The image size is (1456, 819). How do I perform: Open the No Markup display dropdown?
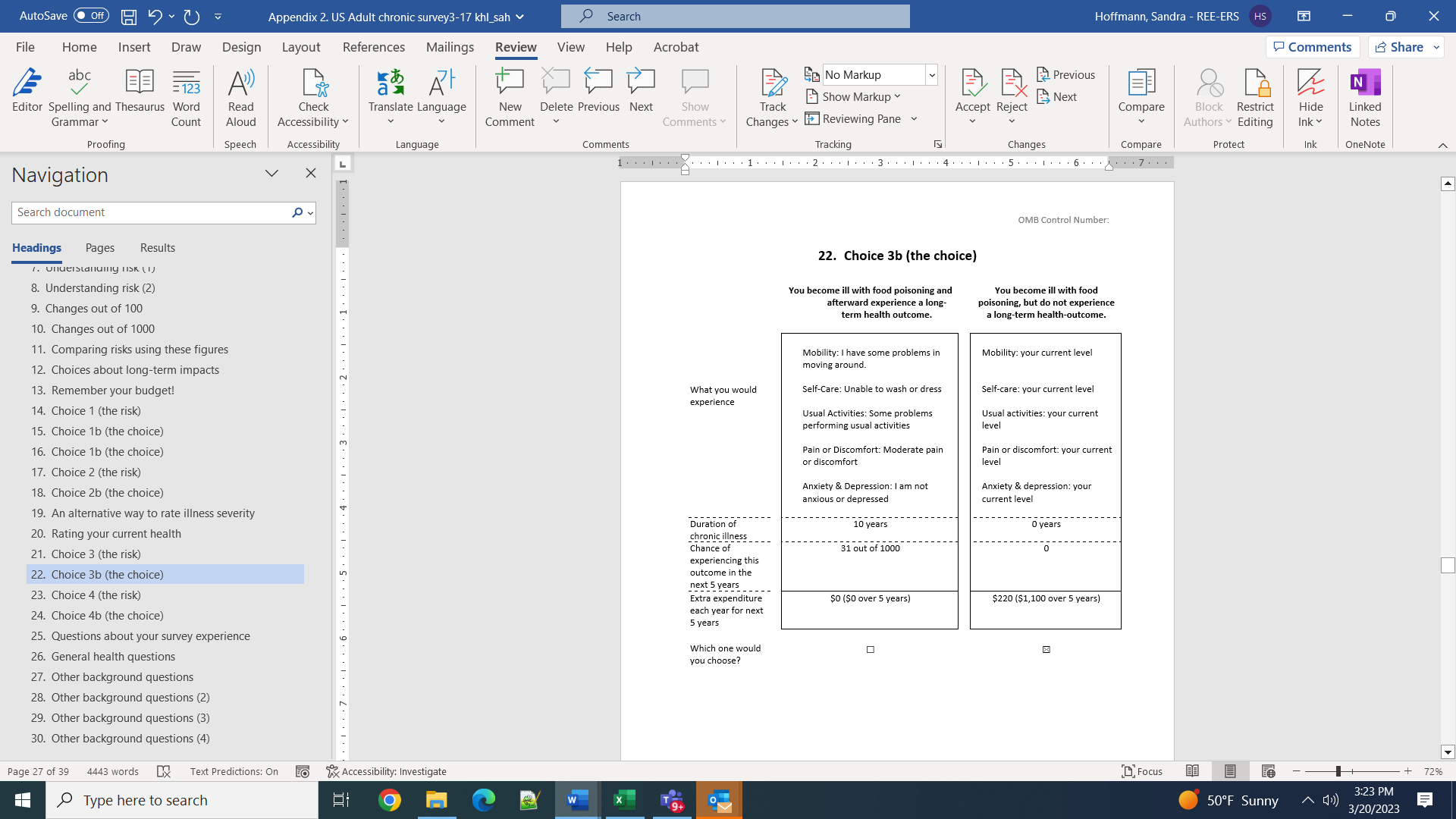click(932, 75)
